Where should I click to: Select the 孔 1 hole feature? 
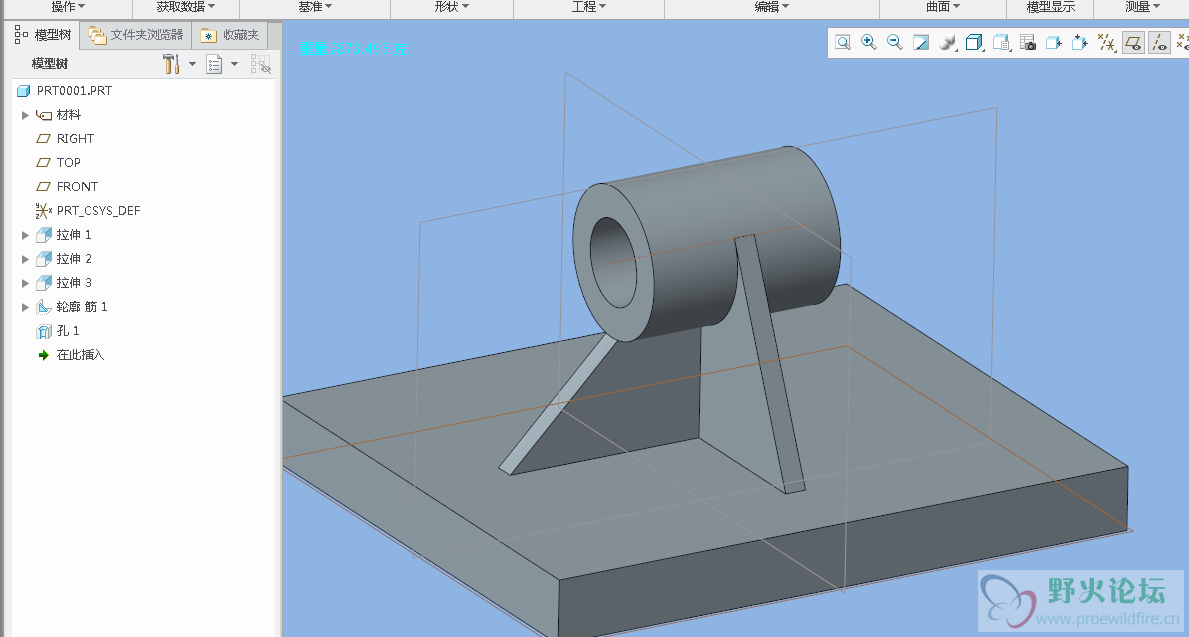click(58, 331)
